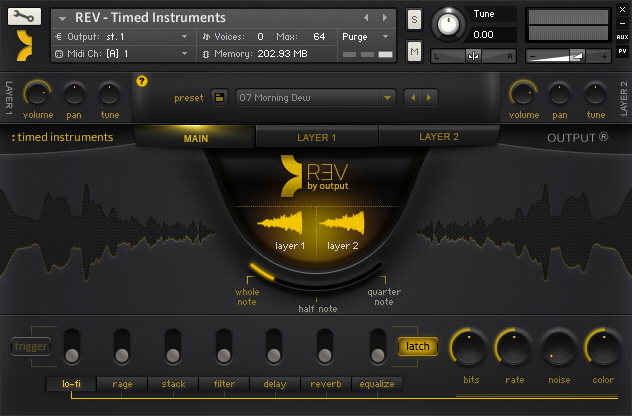Viewport: 632px width, 416px height.
Task: Click the Output routing icon
Action: (x=59, y=37)
